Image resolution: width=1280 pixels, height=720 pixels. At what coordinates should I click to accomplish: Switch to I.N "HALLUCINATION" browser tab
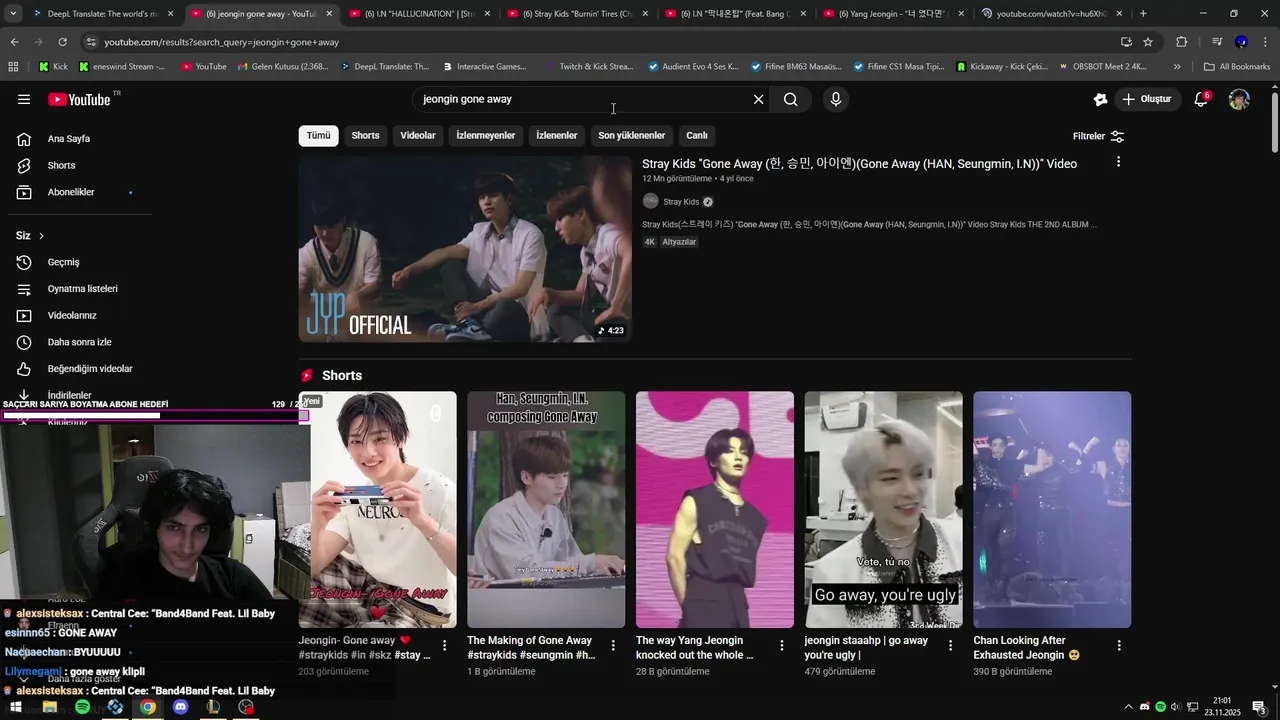[420, 14]
